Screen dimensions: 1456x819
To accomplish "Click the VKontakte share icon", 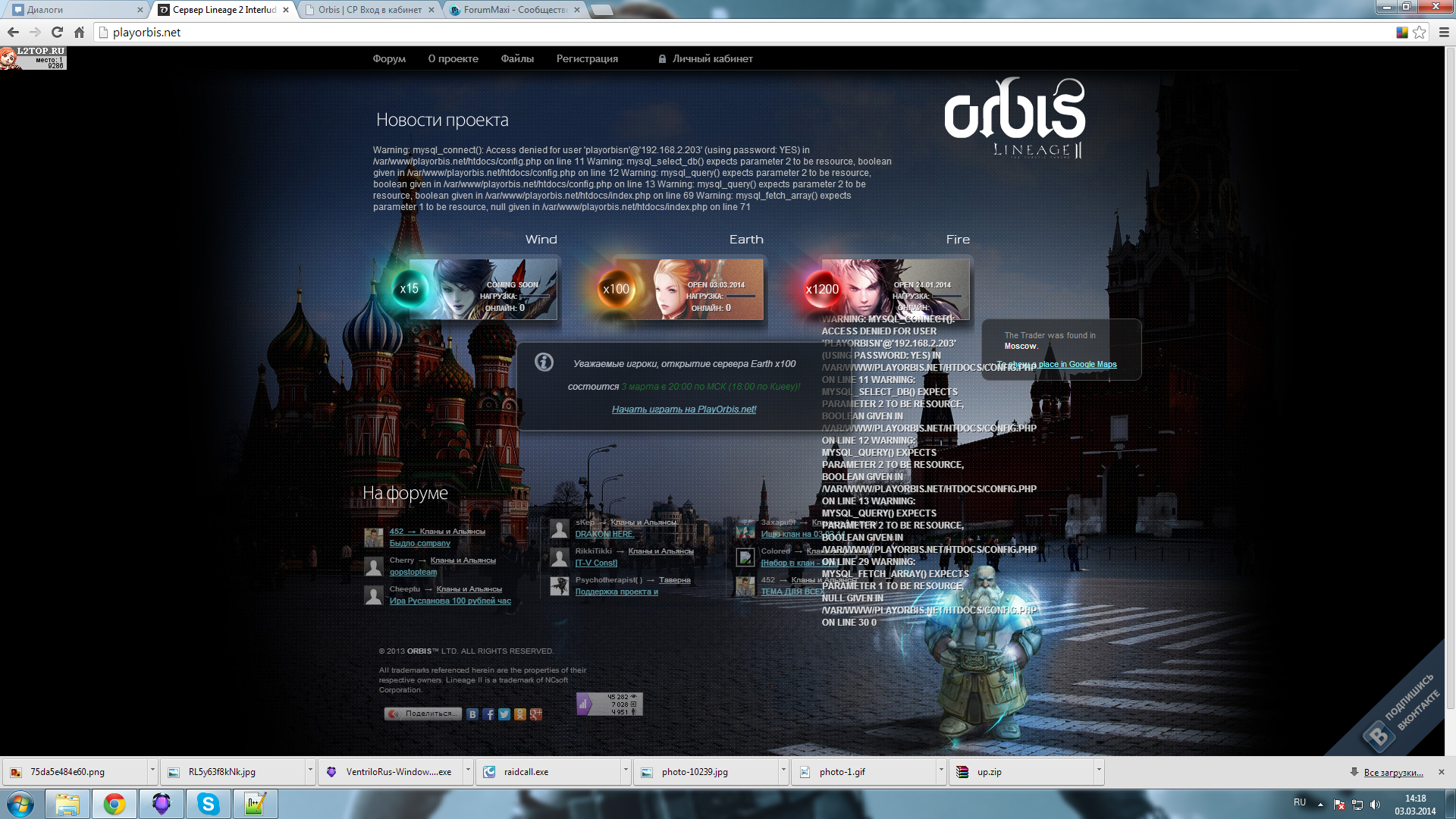I will pos(472,714).
